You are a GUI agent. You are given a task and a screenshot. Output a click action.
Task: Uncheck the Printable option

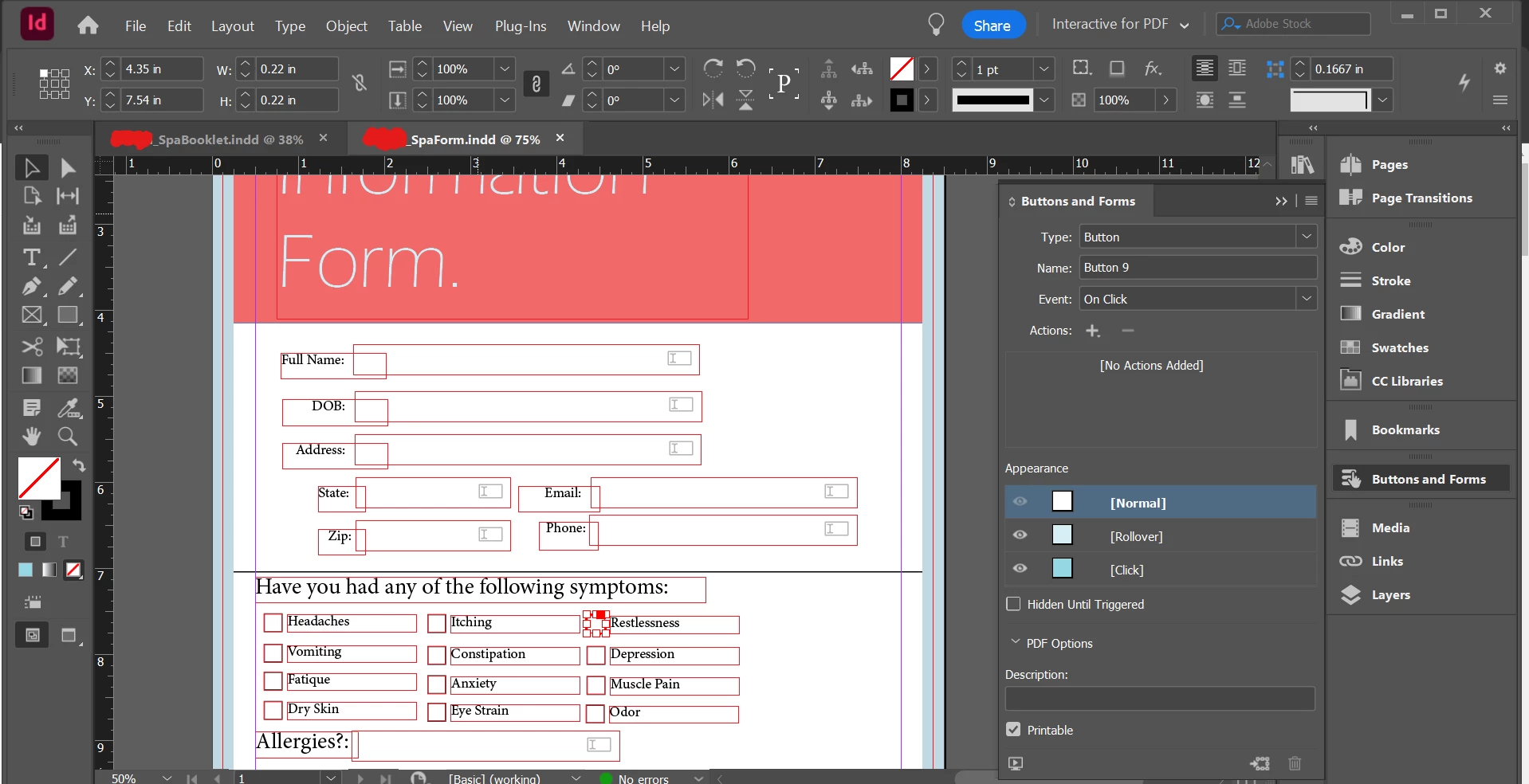click(x=1013, y=730)
